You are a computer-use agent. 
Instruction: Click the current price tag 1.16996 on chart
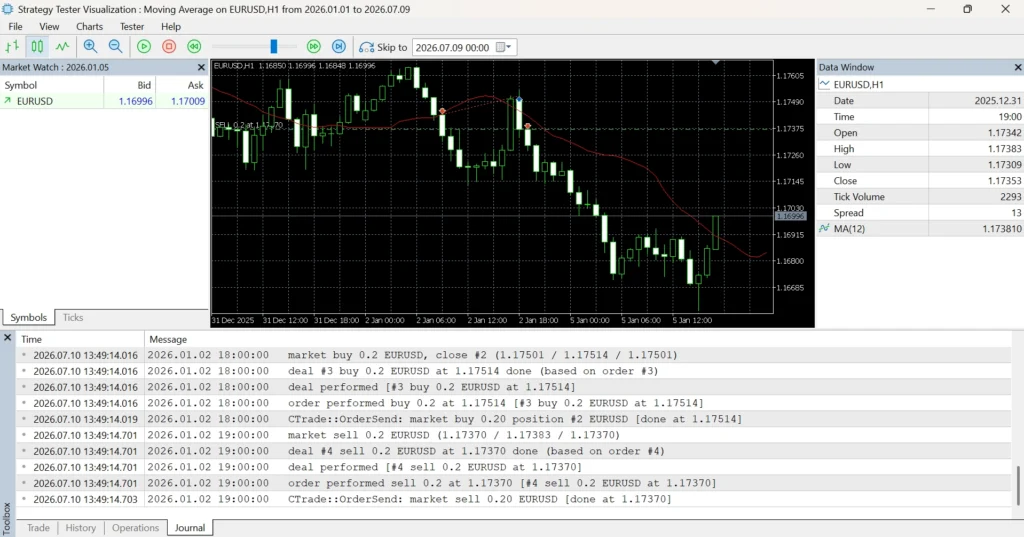tap(791, 216)
